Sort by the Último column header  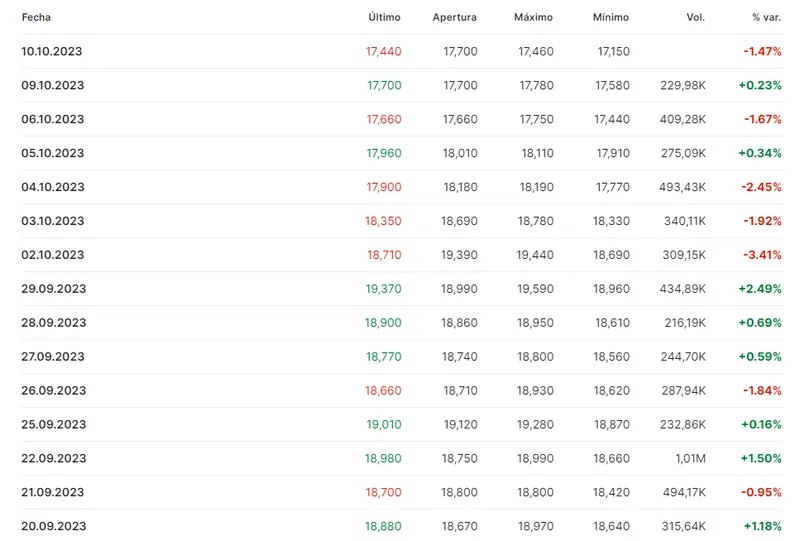(x=384, y=18)
